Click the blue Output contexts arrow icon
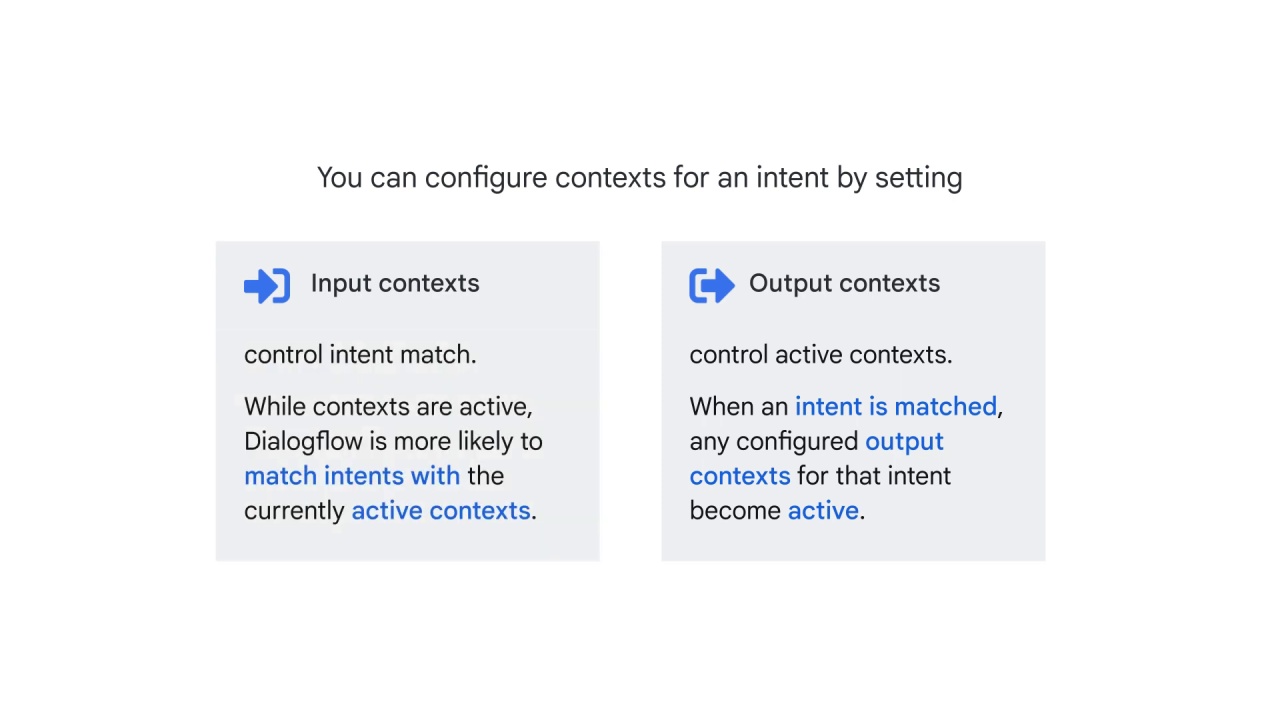The width and height of the screenshot is (1280, 720). point(712,286)
